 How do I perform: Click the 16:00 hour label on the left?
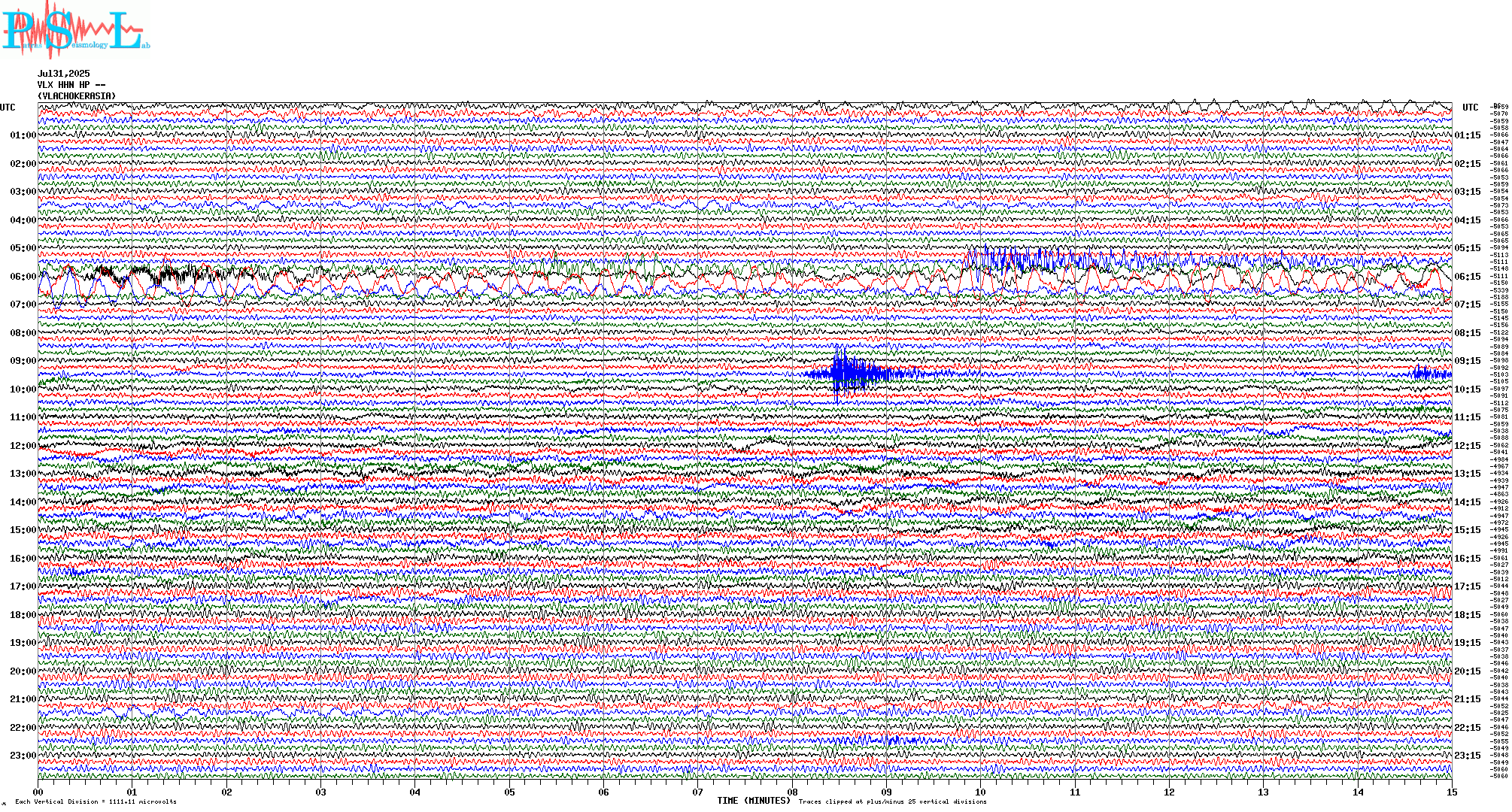click(23, 559)
